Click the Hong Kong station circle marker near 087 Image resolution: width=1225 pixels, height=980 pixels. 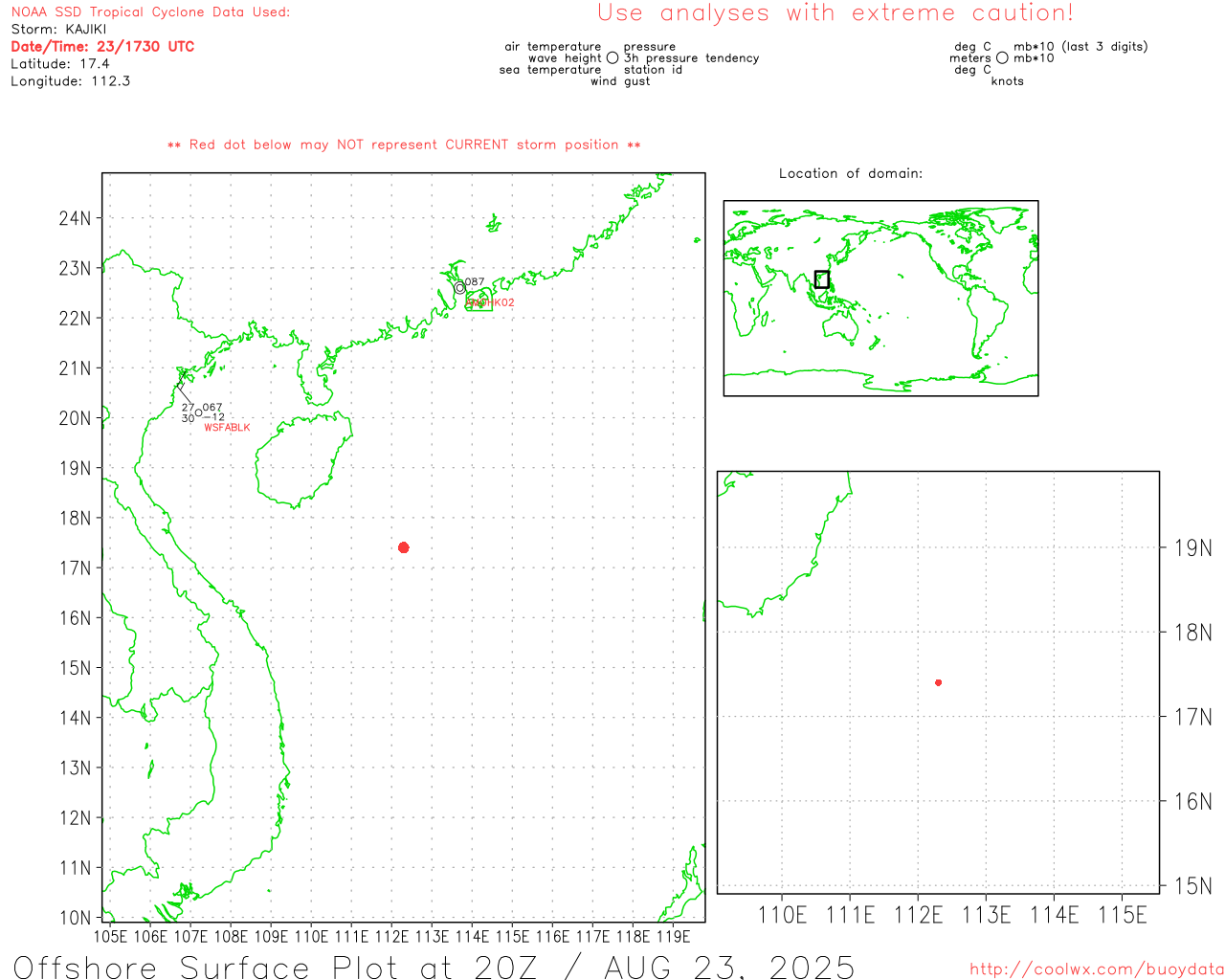click(x=460, y=287)
